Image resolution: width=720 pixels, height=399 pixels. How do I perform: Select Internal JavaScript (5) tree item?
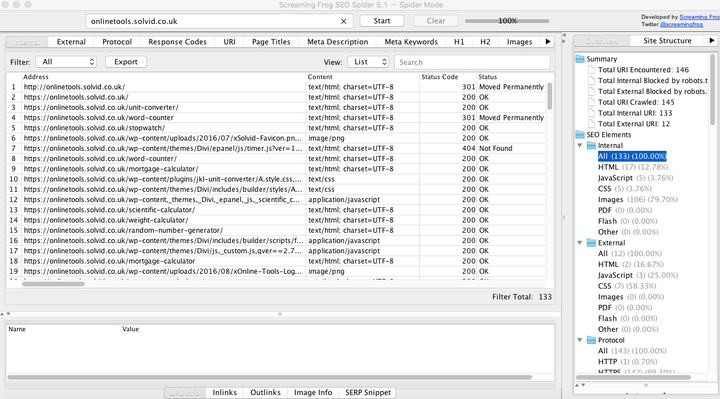point(636,178)
